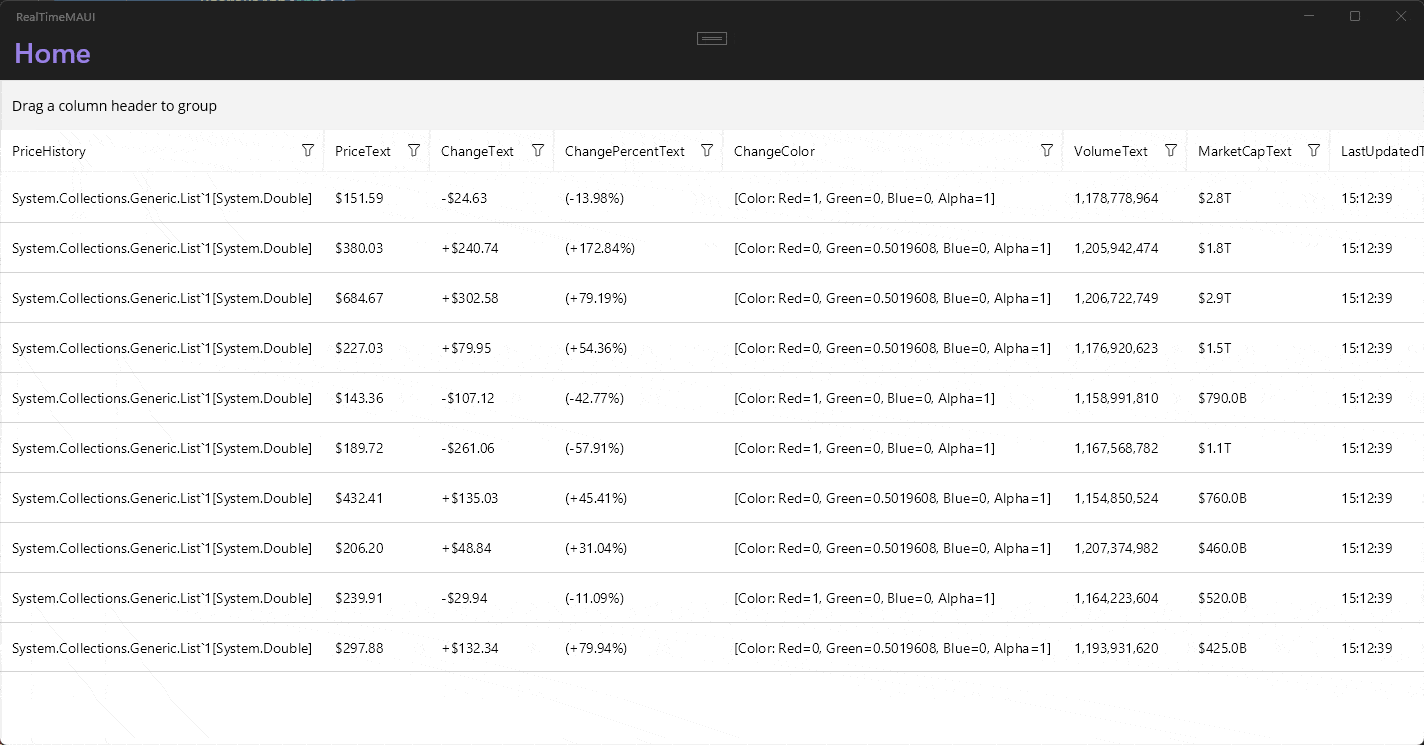Sort by the ChangePercentText column header
Screen dimensions: 1424x745
(x=625, y=150)
